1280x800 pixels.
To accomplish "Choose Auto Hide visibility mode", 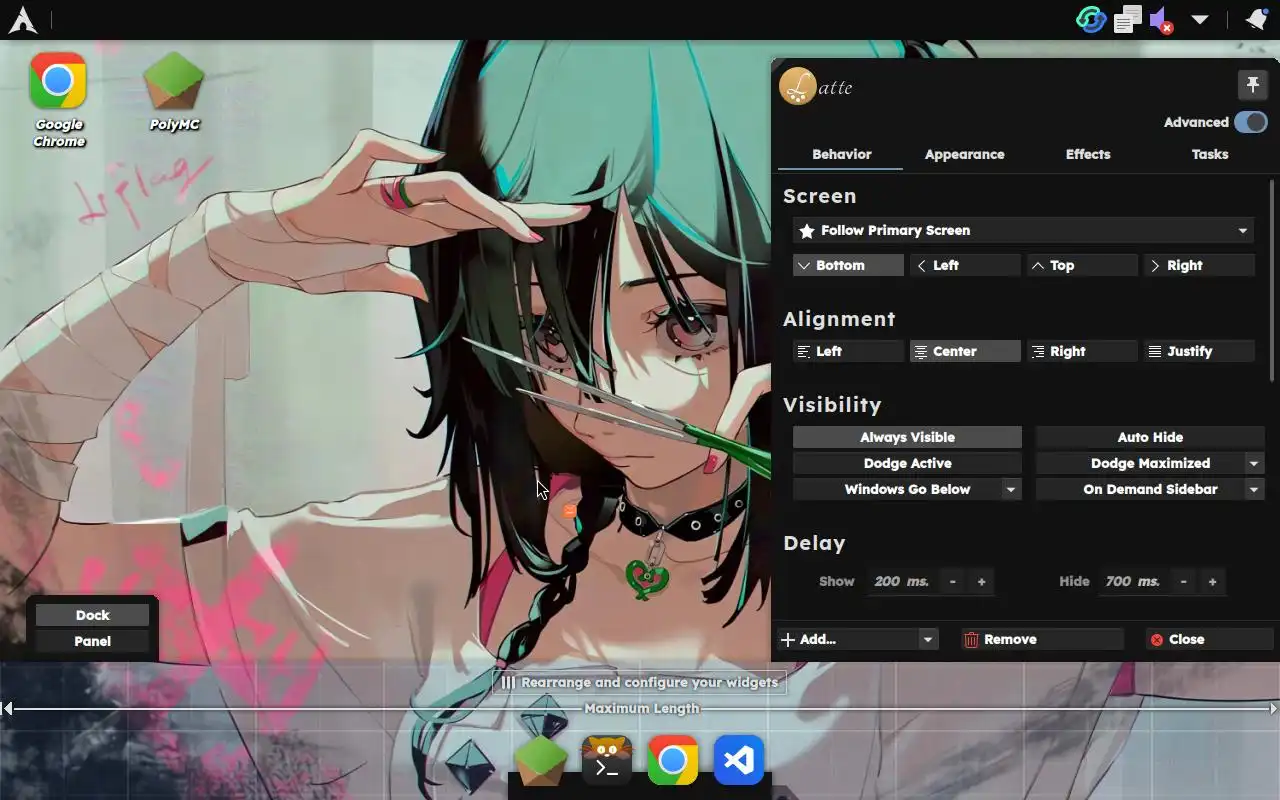I will [x=1150, y=437].
